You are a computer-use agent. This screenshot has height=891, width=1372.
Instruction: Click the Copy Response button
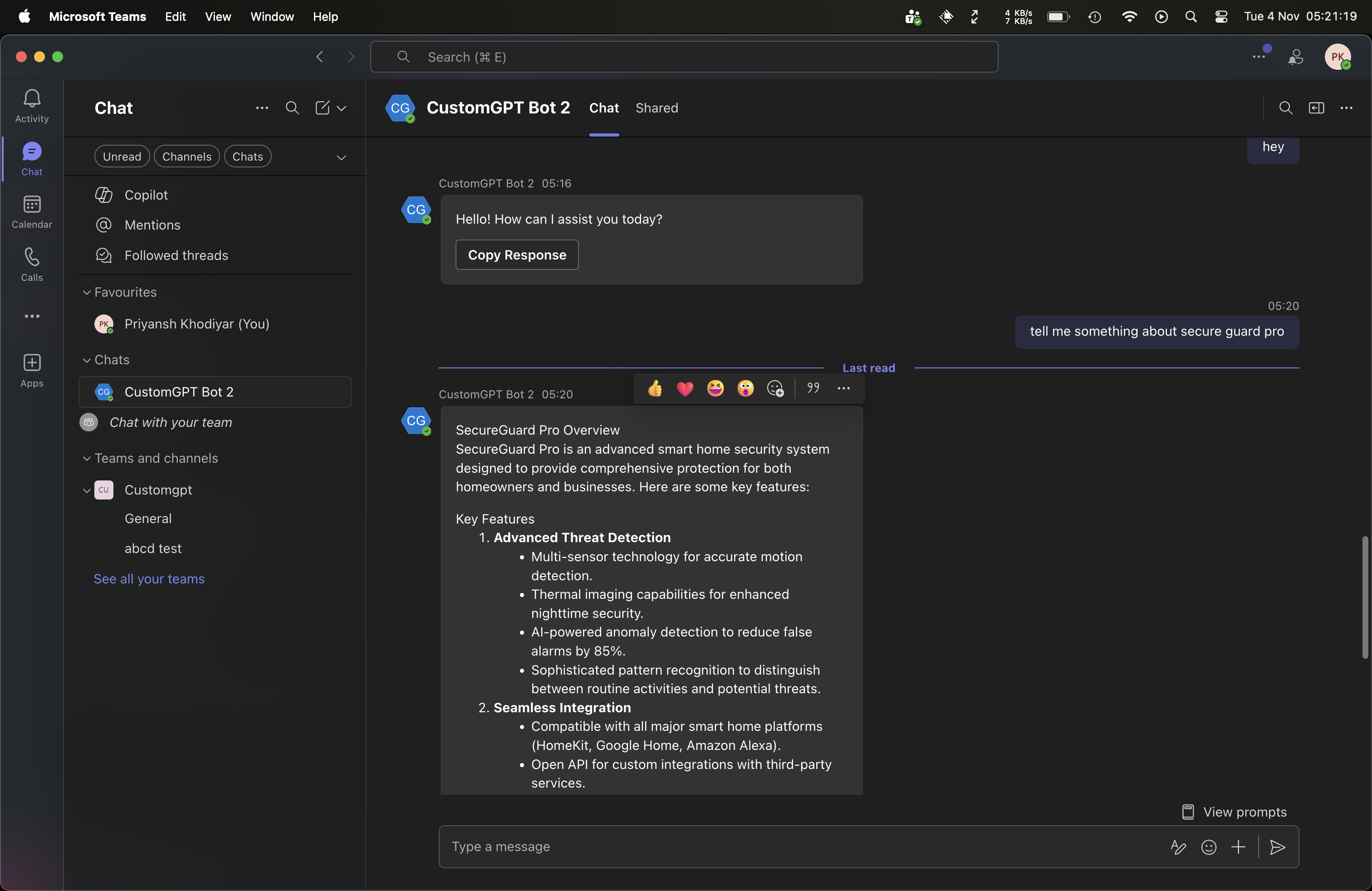[516, 255]
